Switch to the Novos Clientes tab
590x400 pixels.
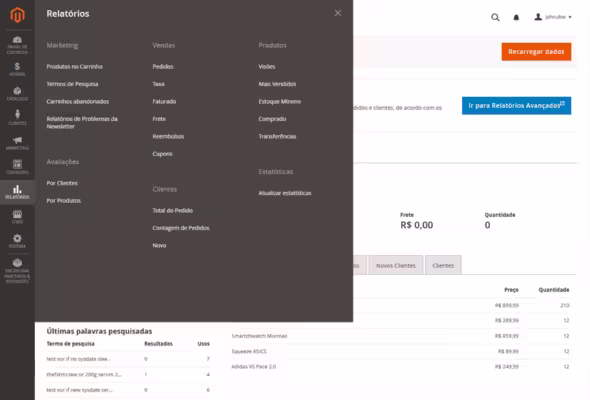(x=396, y=266)
